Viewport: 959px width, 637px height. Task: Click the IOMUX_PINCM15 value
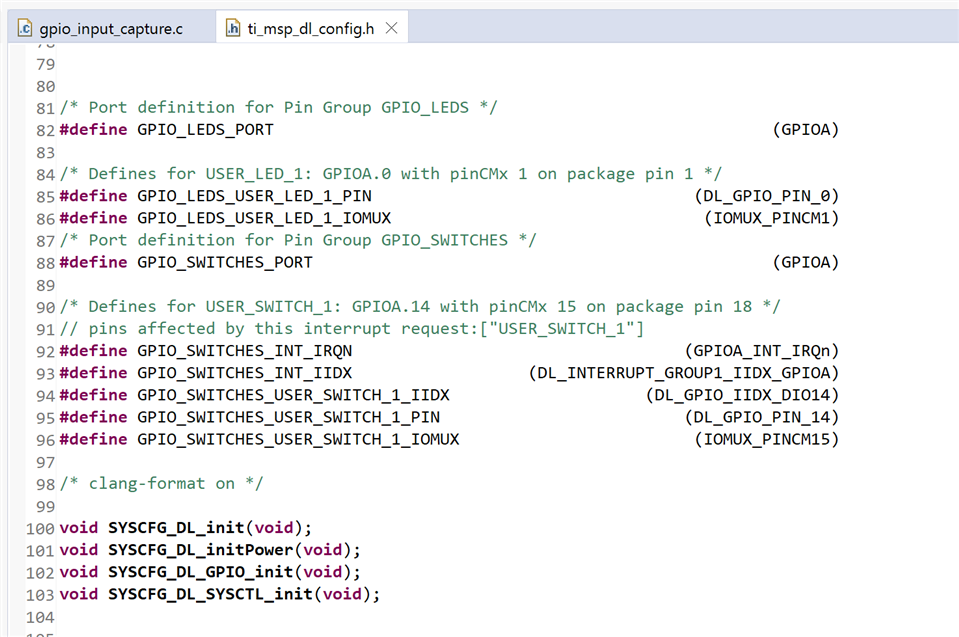[x=766, y=439]
